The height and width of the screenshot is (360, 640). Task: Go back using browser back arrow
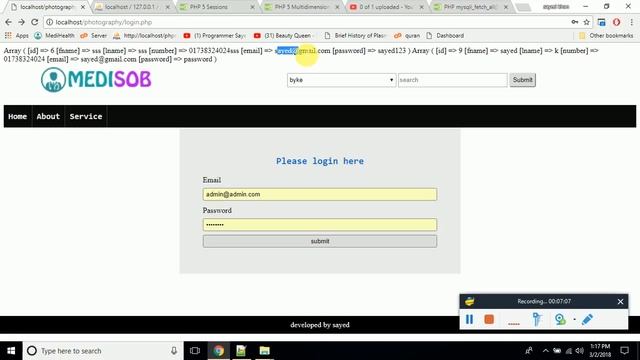pos(8,22)
